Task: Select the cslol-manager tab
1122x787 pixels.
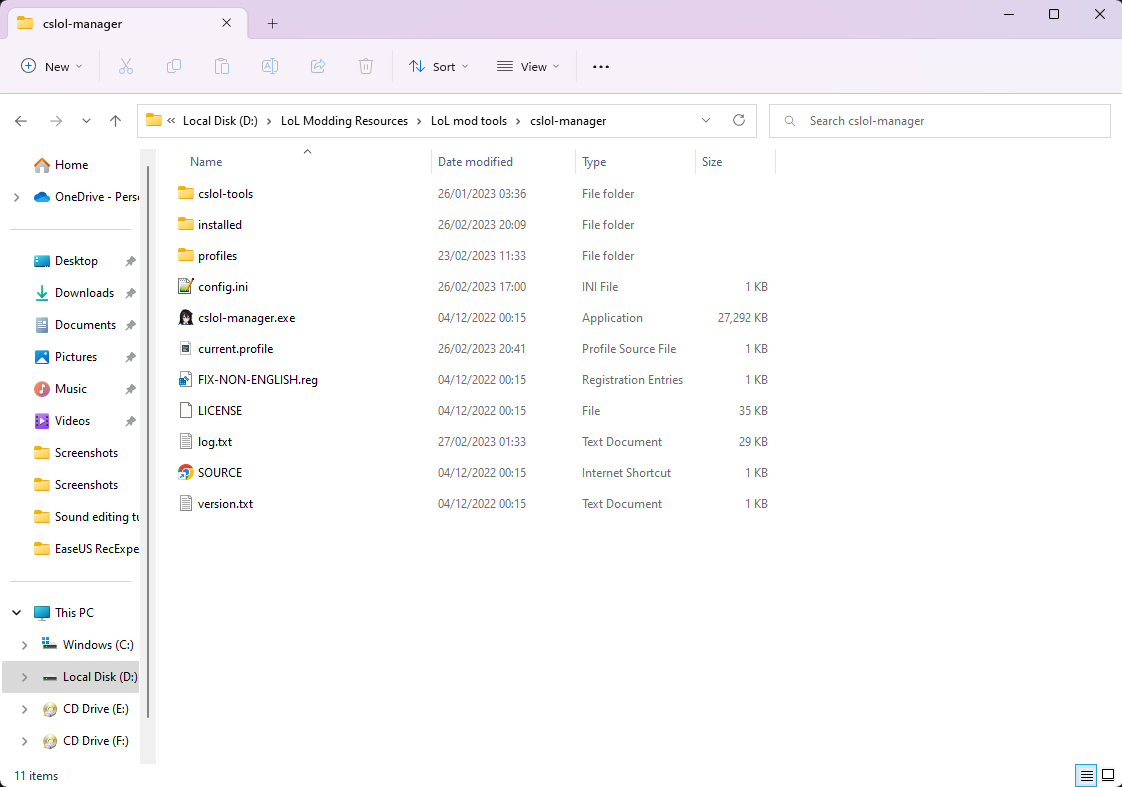Action: 127,24
